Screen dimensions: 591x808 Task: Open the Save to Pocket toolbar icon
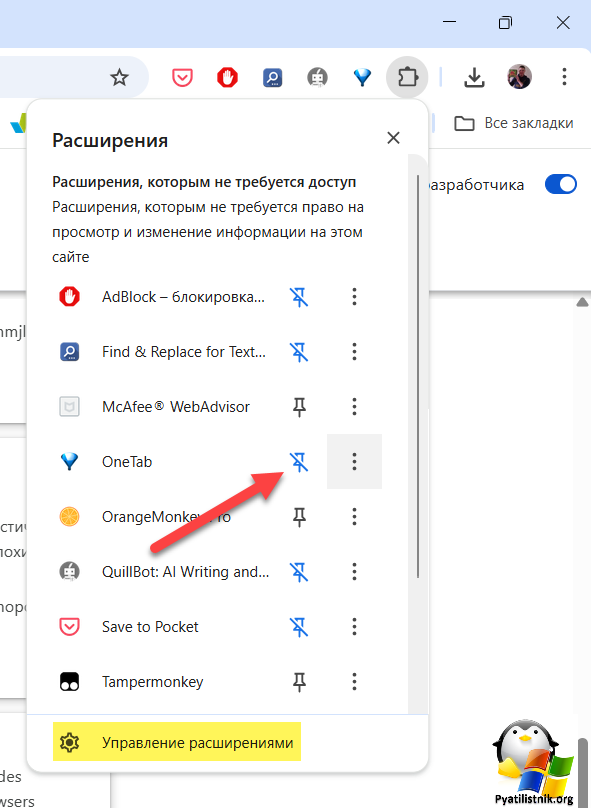(x=182, y=78)
